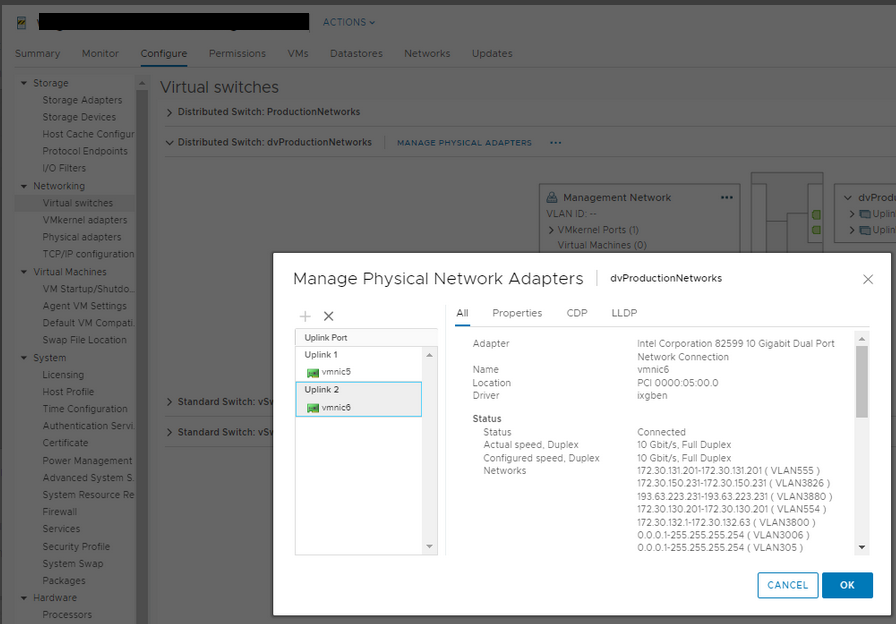
Task: Open Licensing in sidebar
Action: click(63, 375)
